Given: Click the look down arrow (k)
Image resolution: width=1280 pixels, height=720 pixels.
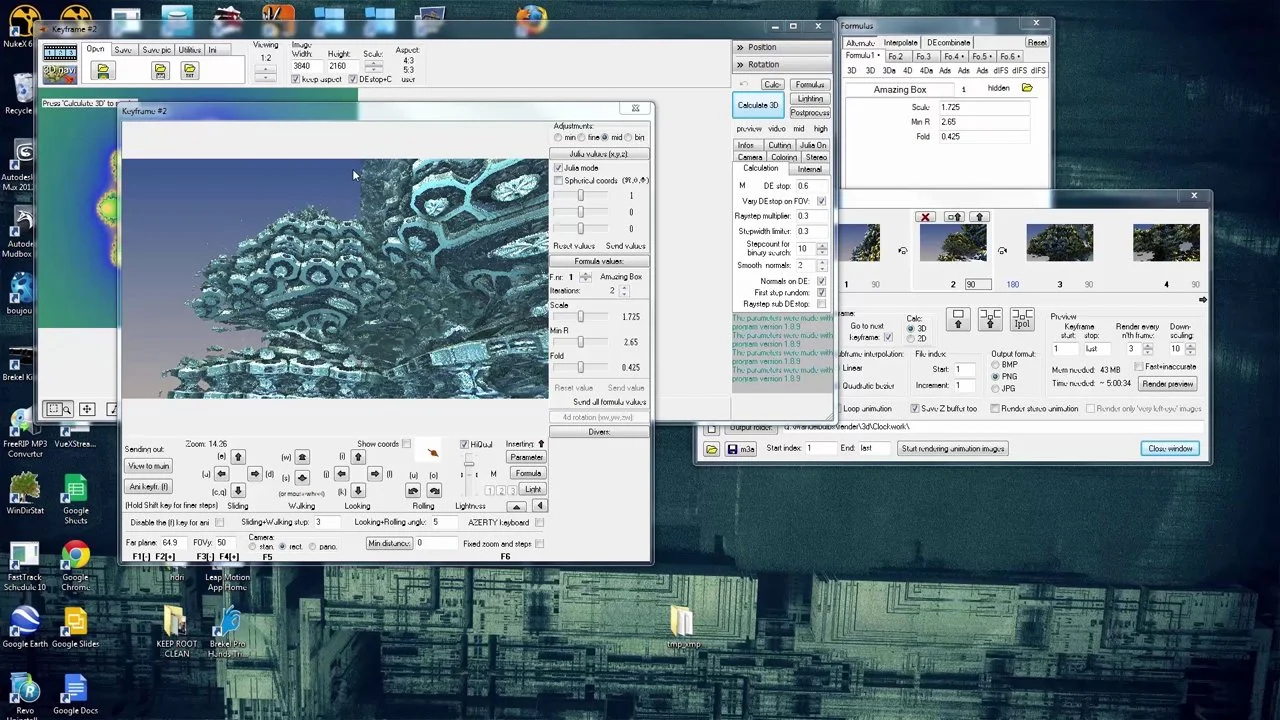Looking at the screenshot, I should point(358,491).
